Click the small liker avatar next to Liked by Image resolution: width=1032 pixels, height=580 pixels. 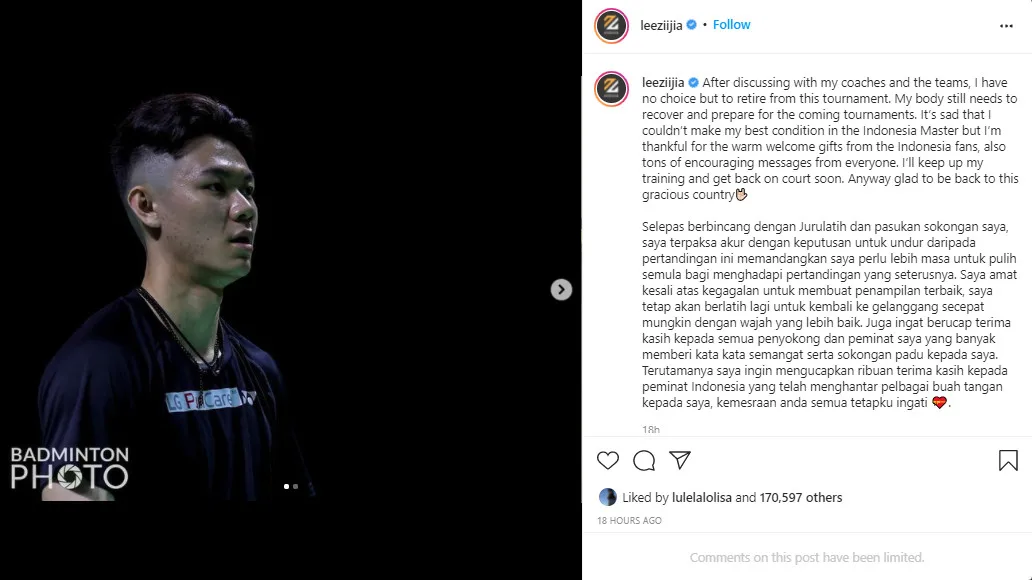(607, 497)
